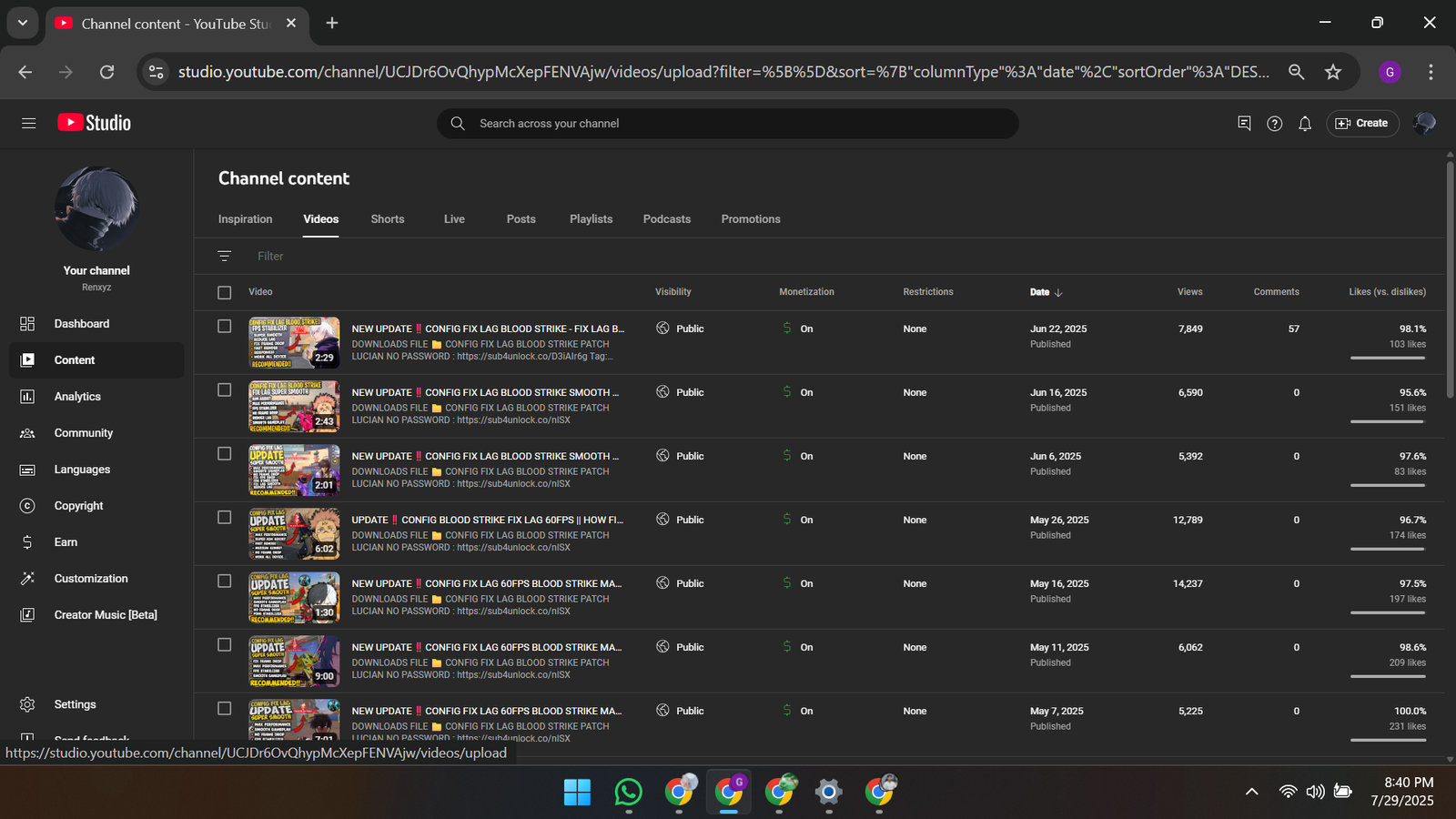Bookmark this page with star icon

click(x=1333, y=72)
